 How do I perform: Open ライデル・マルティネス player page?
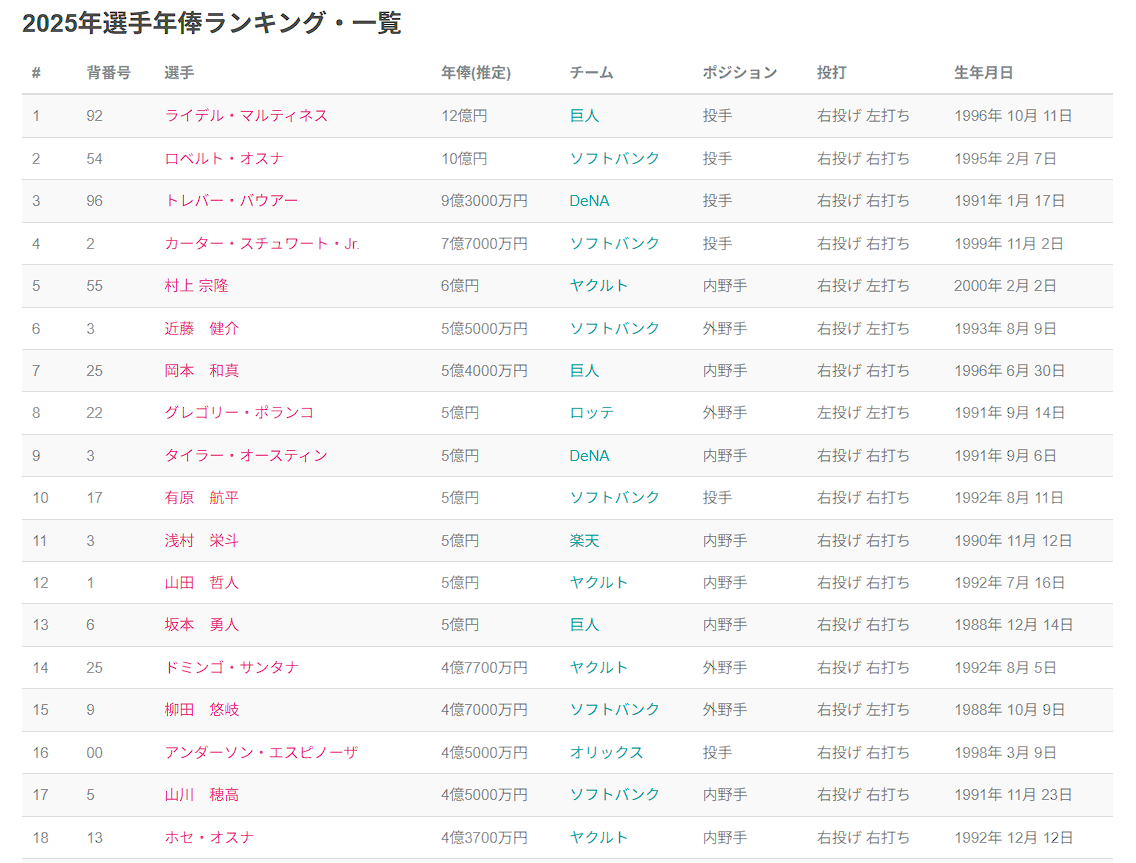coord(246,116)
